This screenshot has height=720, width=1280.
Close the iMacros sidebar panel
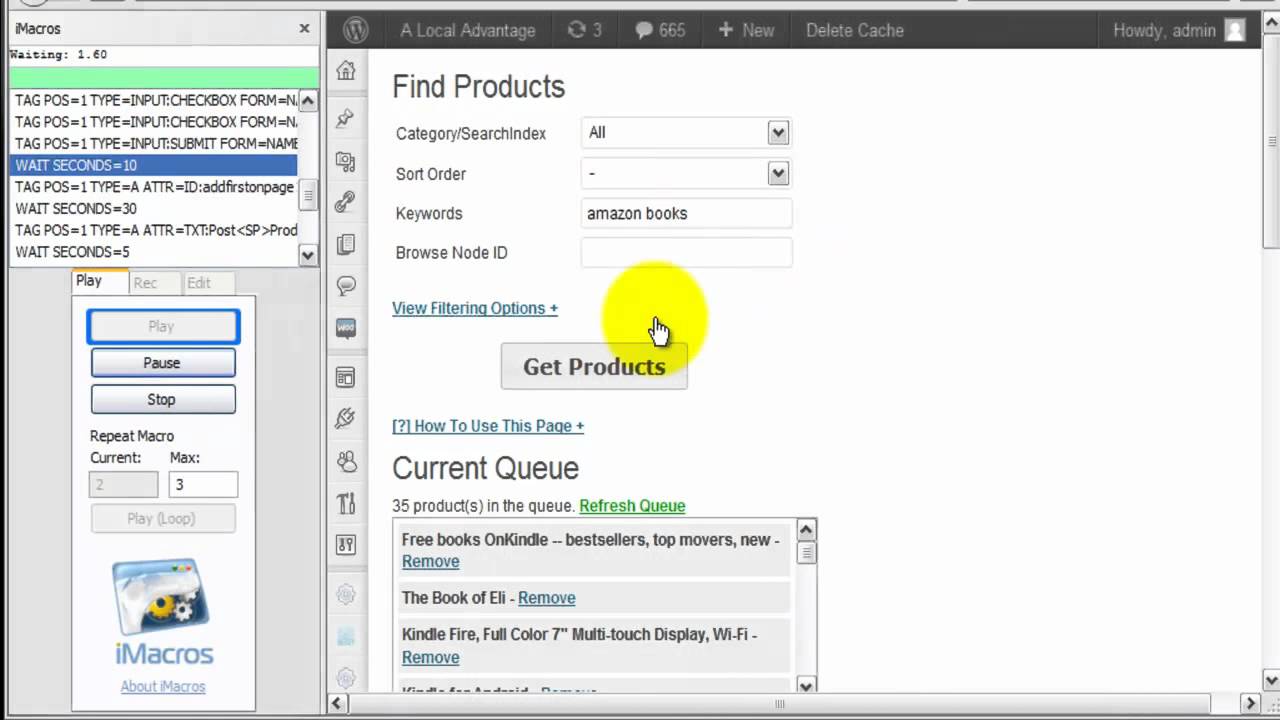[304, 29]
